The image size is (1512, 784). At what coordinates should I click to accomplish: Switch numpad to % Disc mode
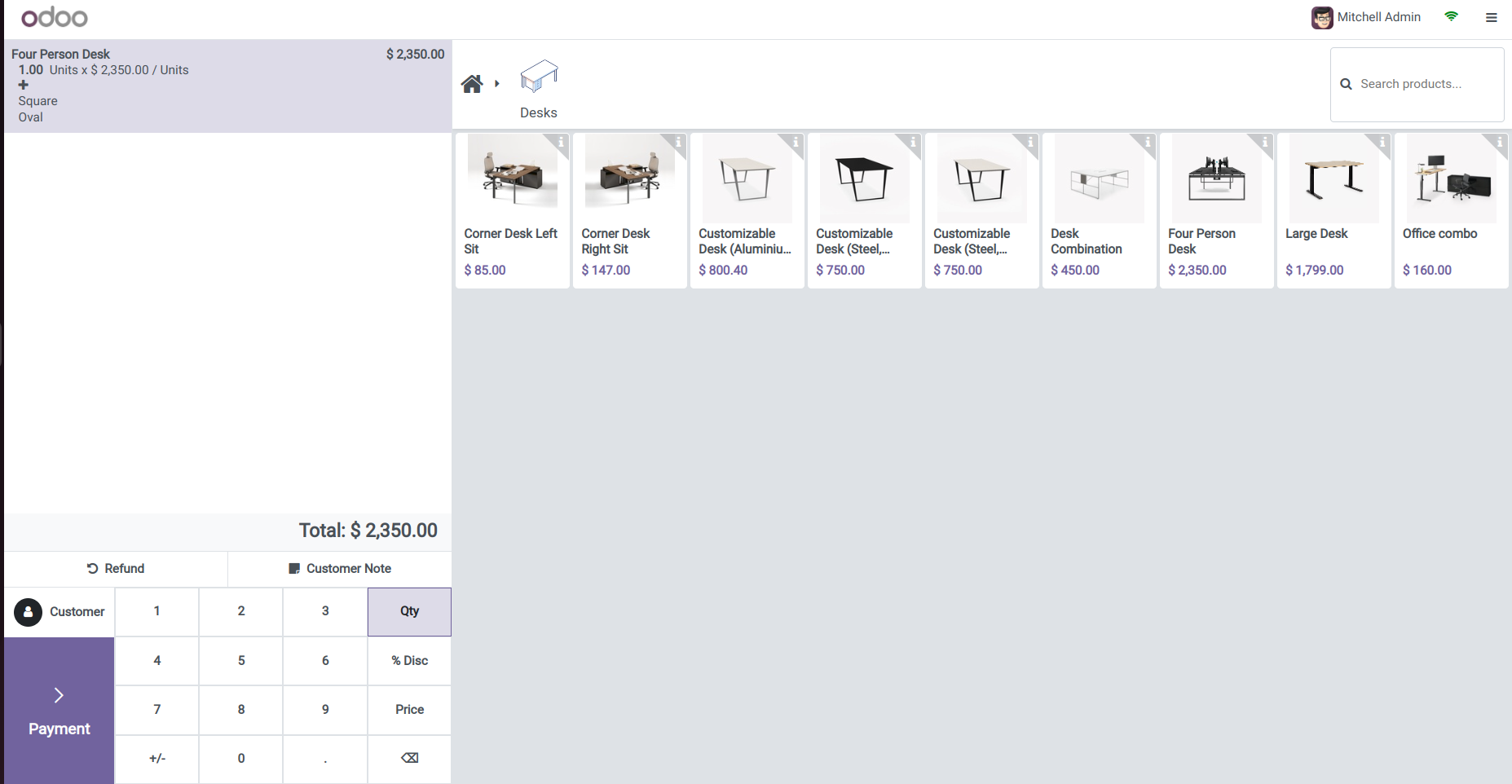click(x=409, y=661)
